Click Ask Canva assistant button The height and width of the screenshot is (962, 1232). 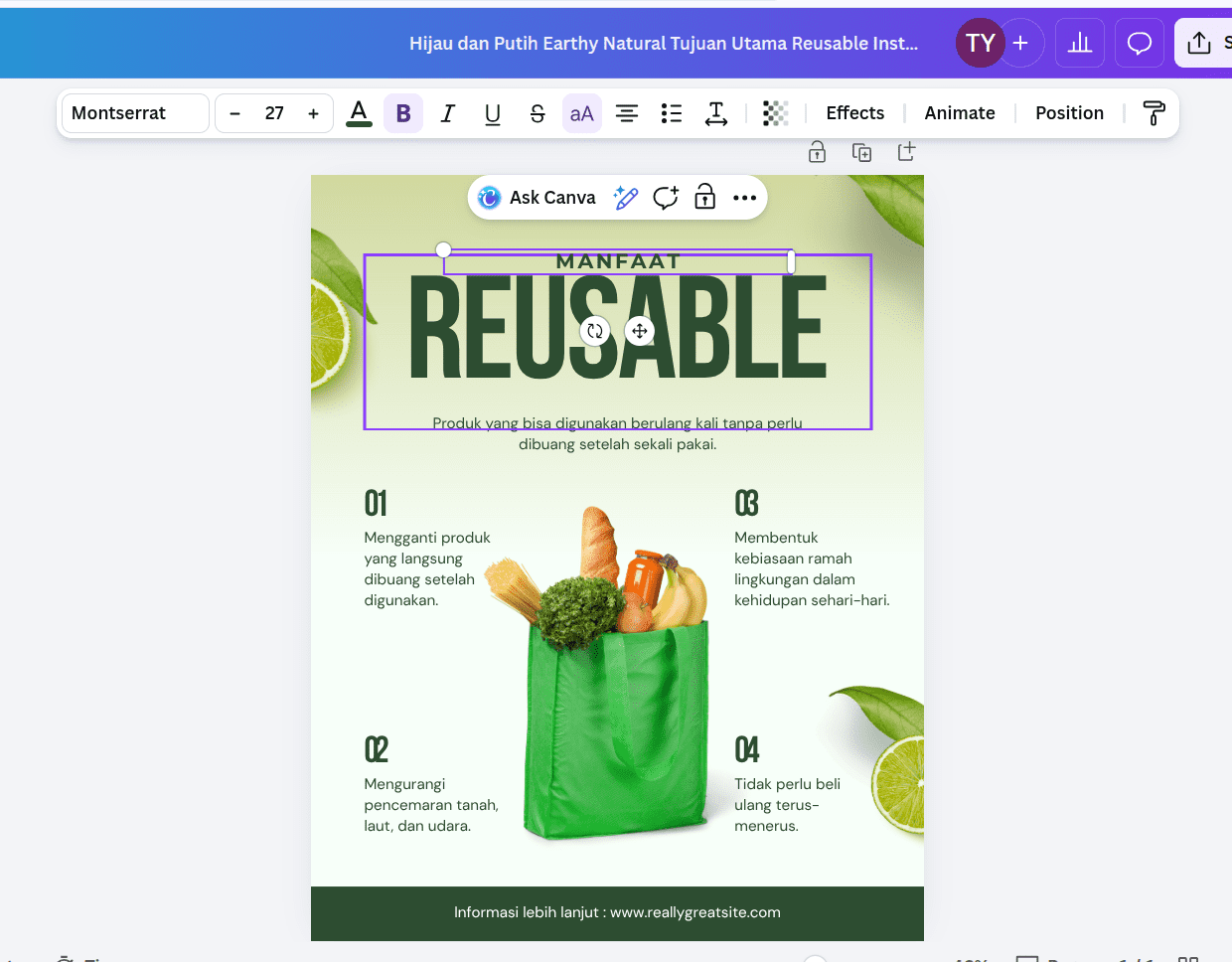[x=538, y=198]
